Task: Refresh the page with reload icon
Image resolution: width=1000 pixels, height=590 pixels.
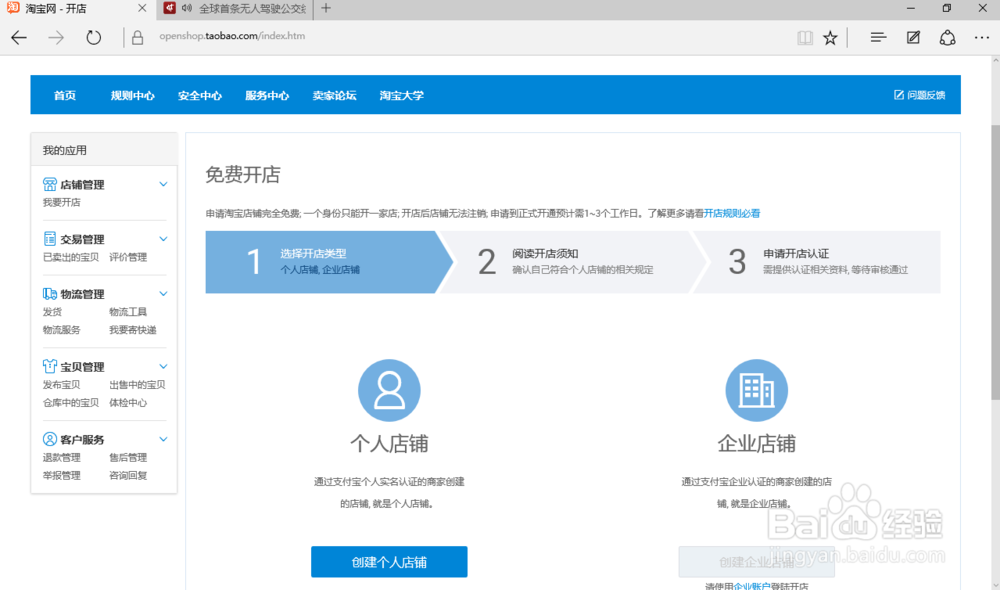Action: 94,38
